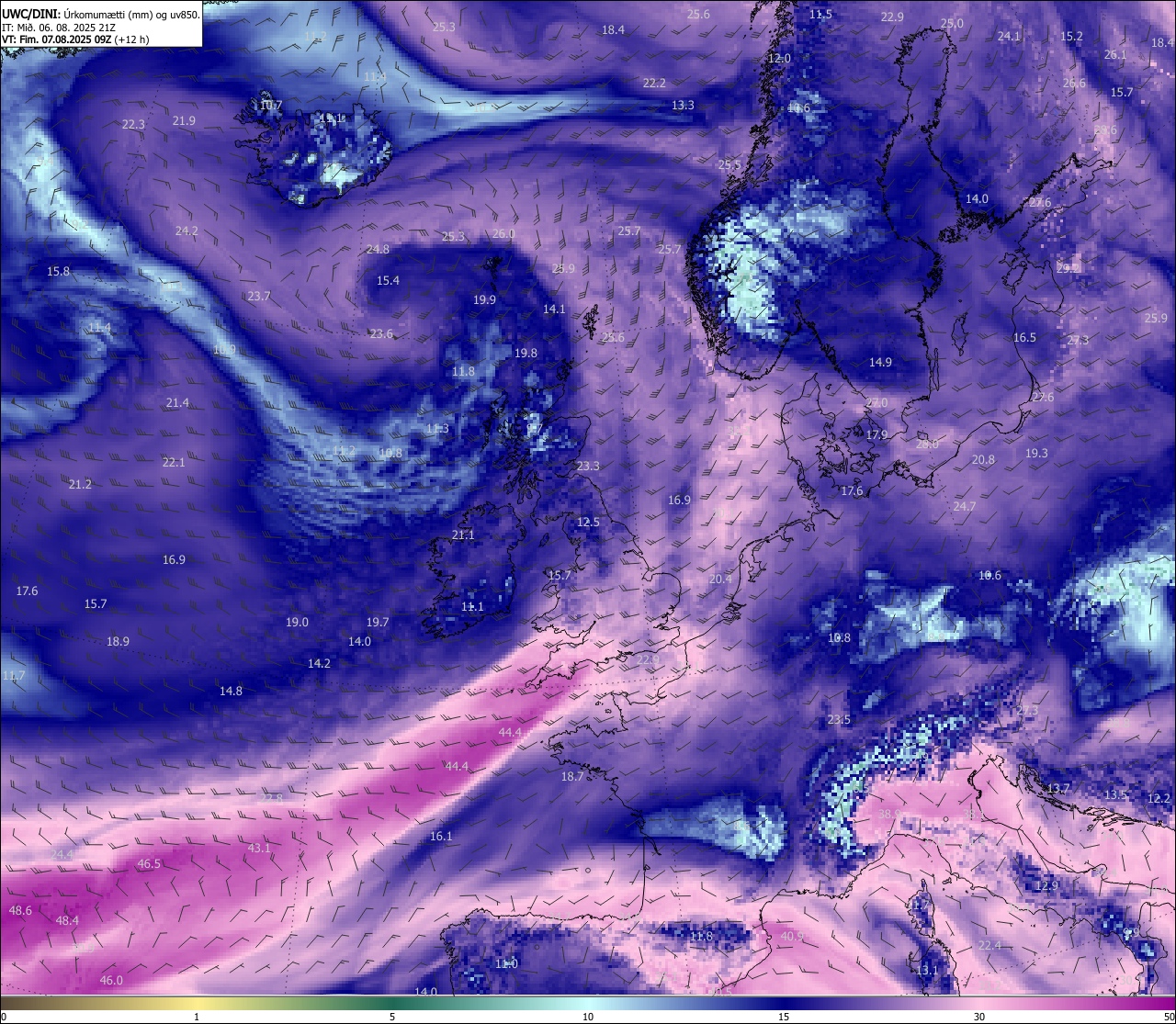Click the colour scale tick label 5
This screenshot has width=1176, height=1024.
click(392, 1017)
